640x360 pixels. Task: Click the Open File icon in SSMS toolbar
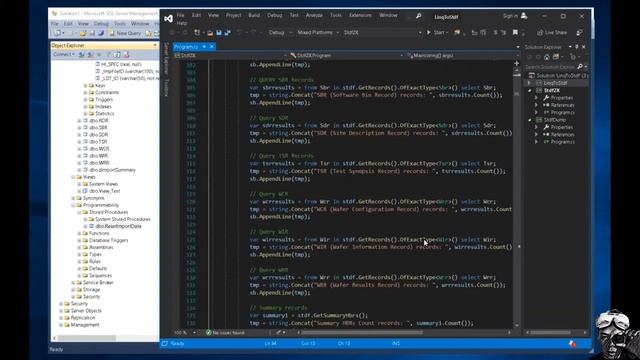pyautogui.click(x=83, y=33)
